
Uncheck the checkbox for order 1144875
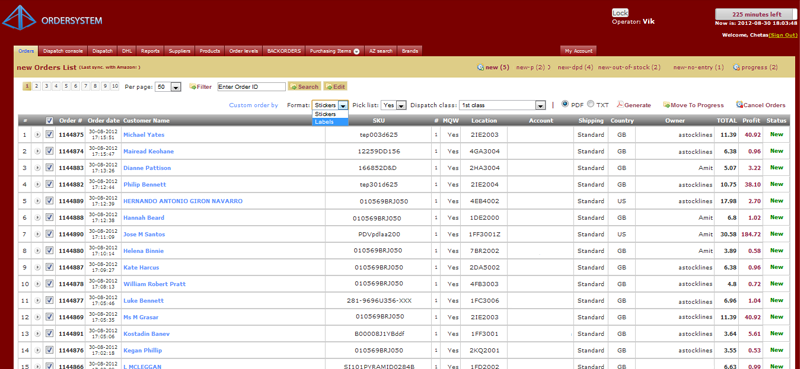49,135
